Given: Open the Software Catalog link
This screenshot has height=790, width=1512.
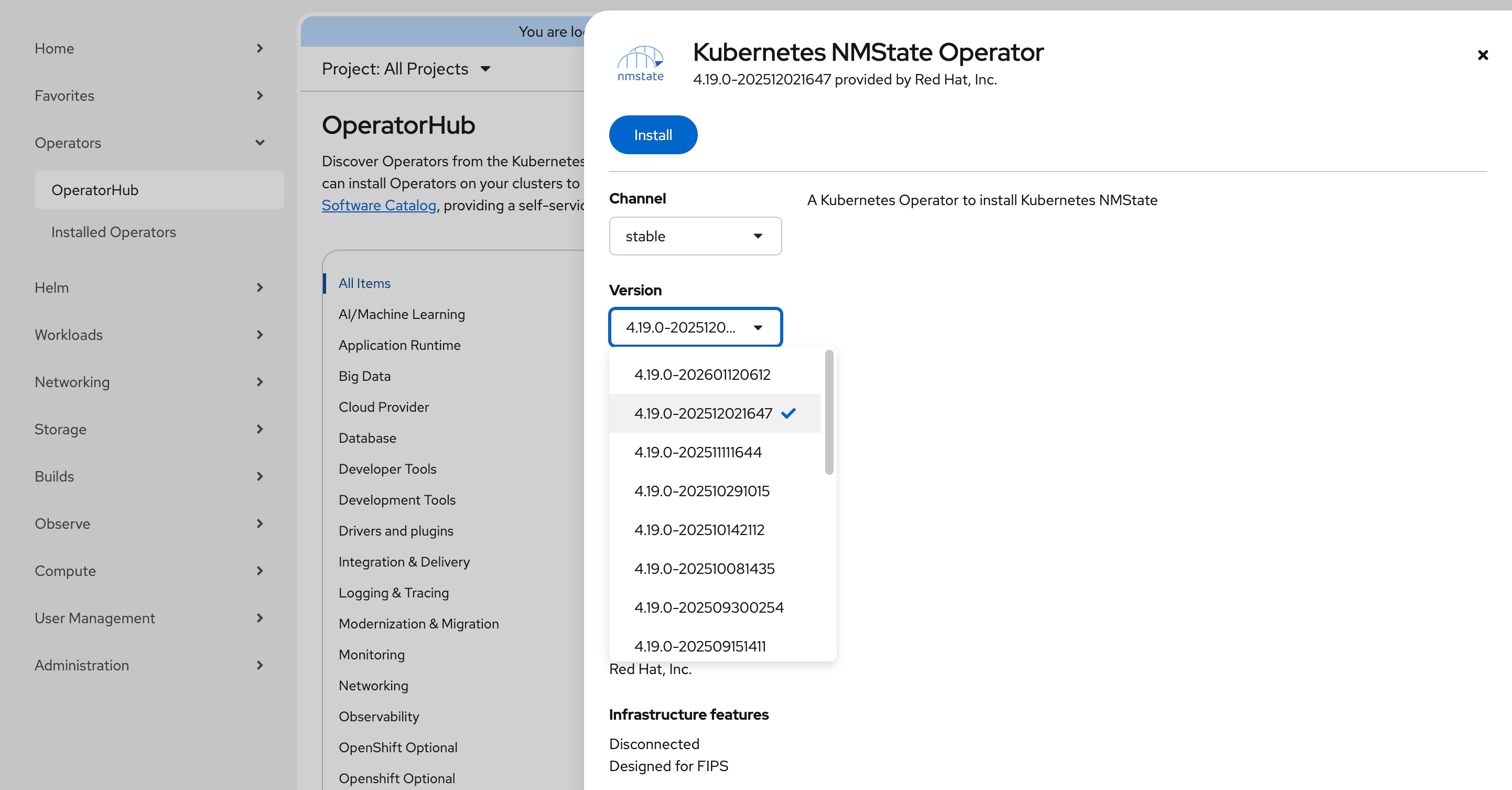Looking at the screenshot, I should [379, 206].
